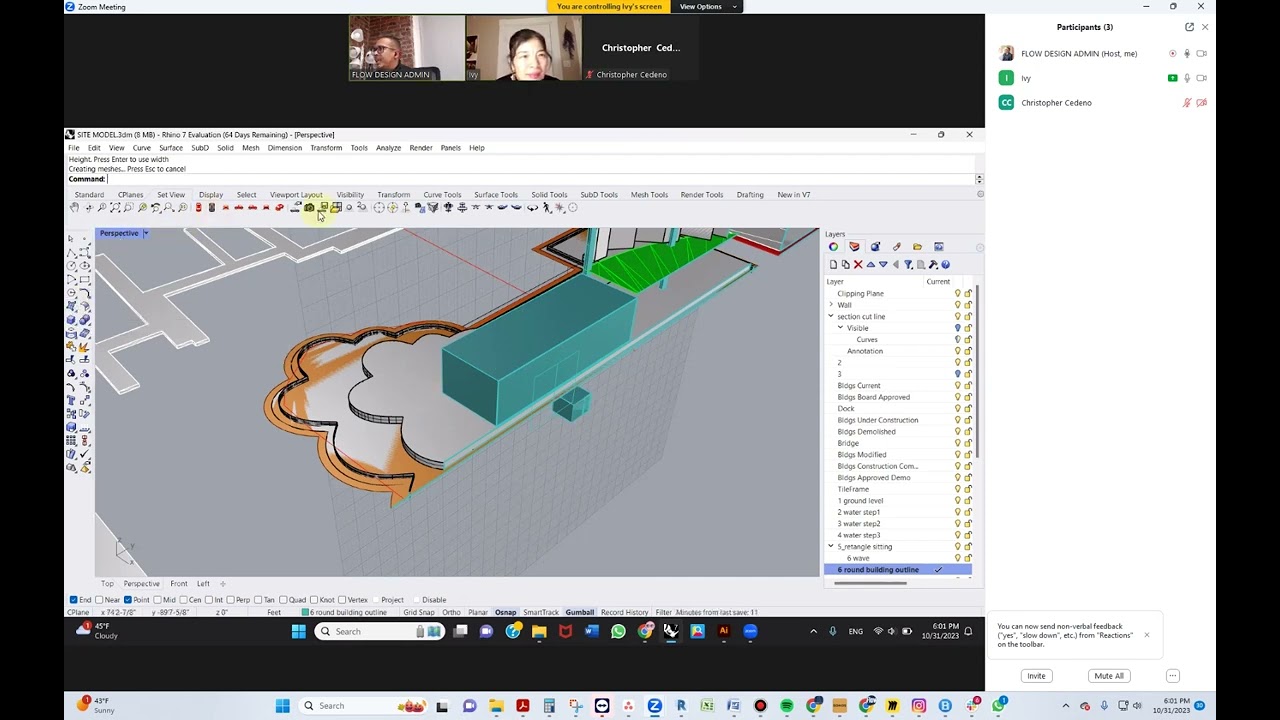This screenshot has height=720, width=1280.
Task: Toggle SmartTrack in status bar
Action: click(541, 612)
